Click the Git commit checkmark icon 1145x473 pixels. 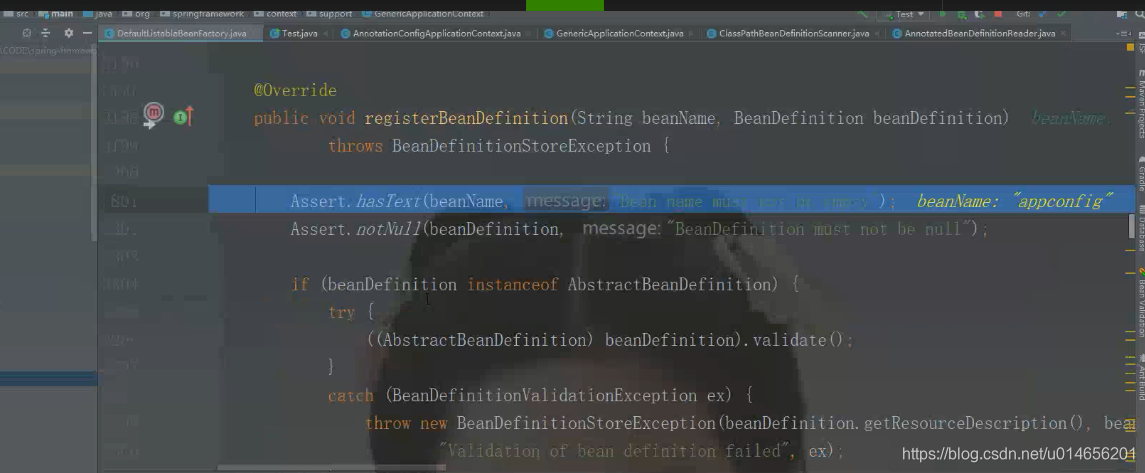pos(1062,14)
